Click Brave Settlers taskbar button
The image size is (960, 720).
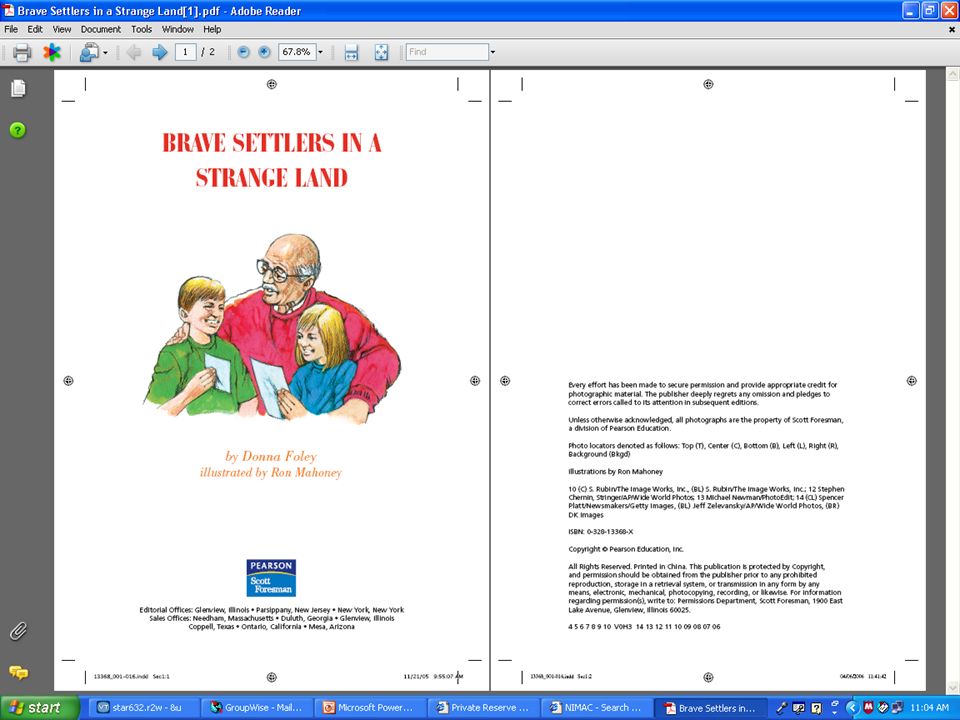coord(710,708)
